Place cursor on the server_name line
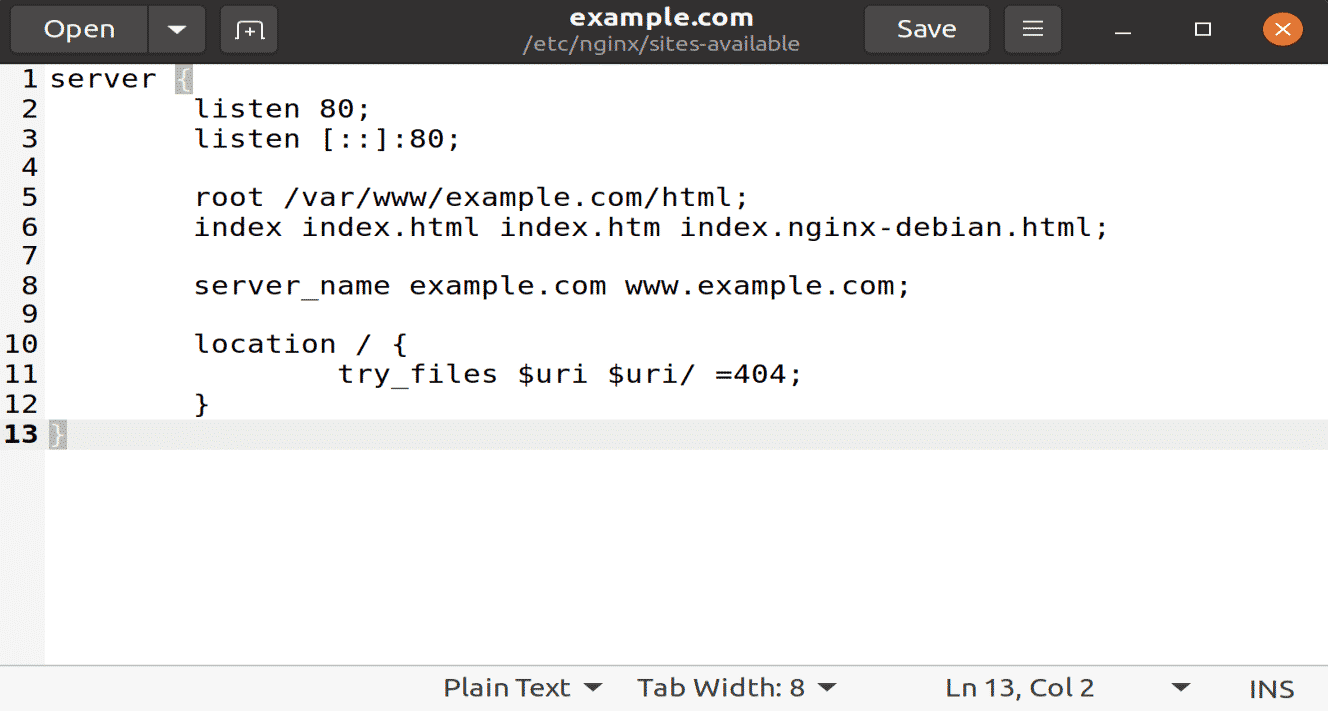1328x711 pixels. point(551,286)
